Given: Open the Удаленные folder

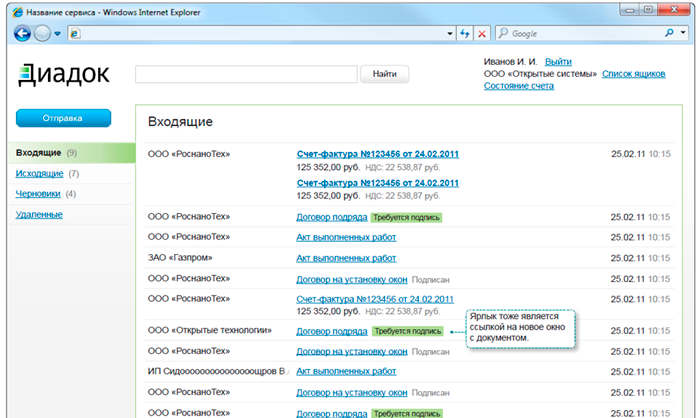Looking at the screenshot, I should pos(39,214).
